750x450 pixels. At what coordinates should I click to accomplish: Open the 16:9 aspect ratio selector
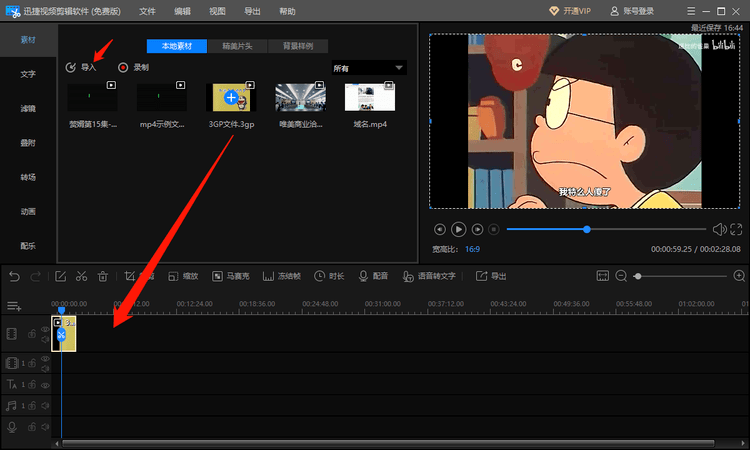[470, 248]
